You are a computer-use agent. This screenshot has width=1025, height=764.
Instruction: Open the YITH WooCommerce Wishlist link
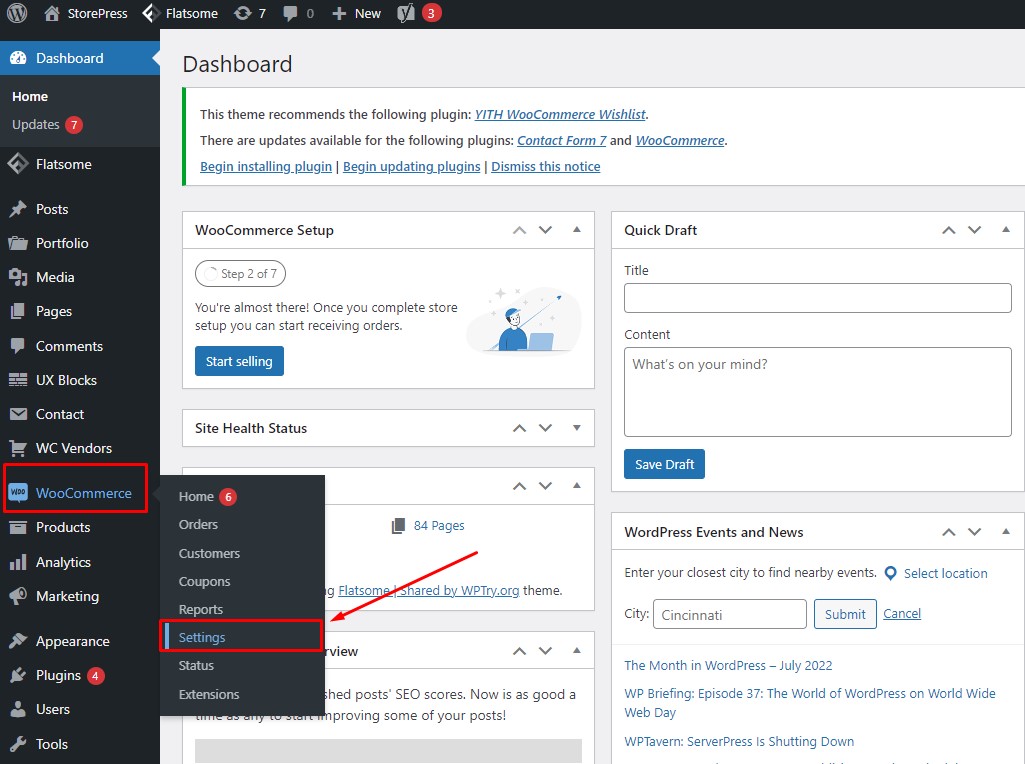coord(560,114)
